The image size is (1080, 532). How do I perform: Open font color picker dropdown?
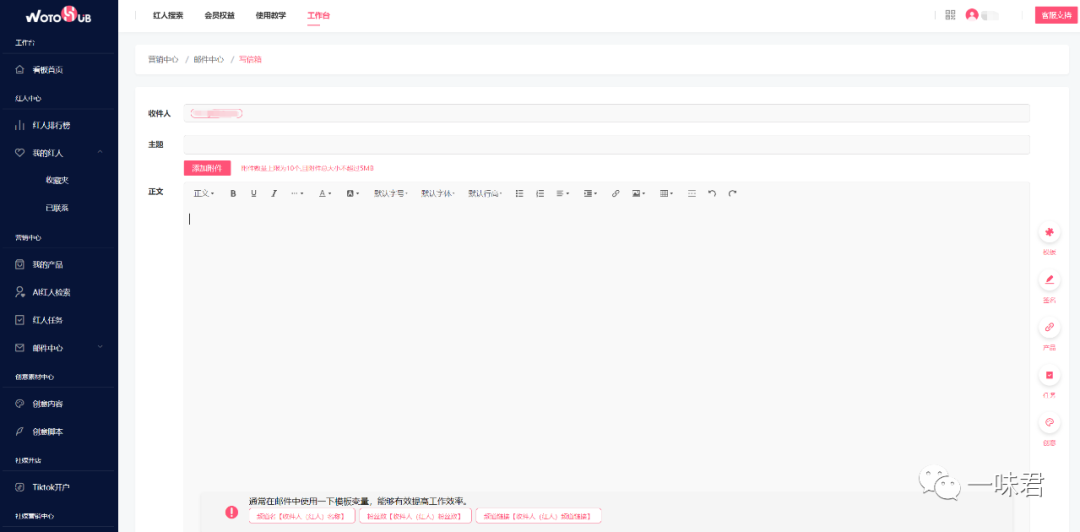pyautogui.click(x=326, y=194)
